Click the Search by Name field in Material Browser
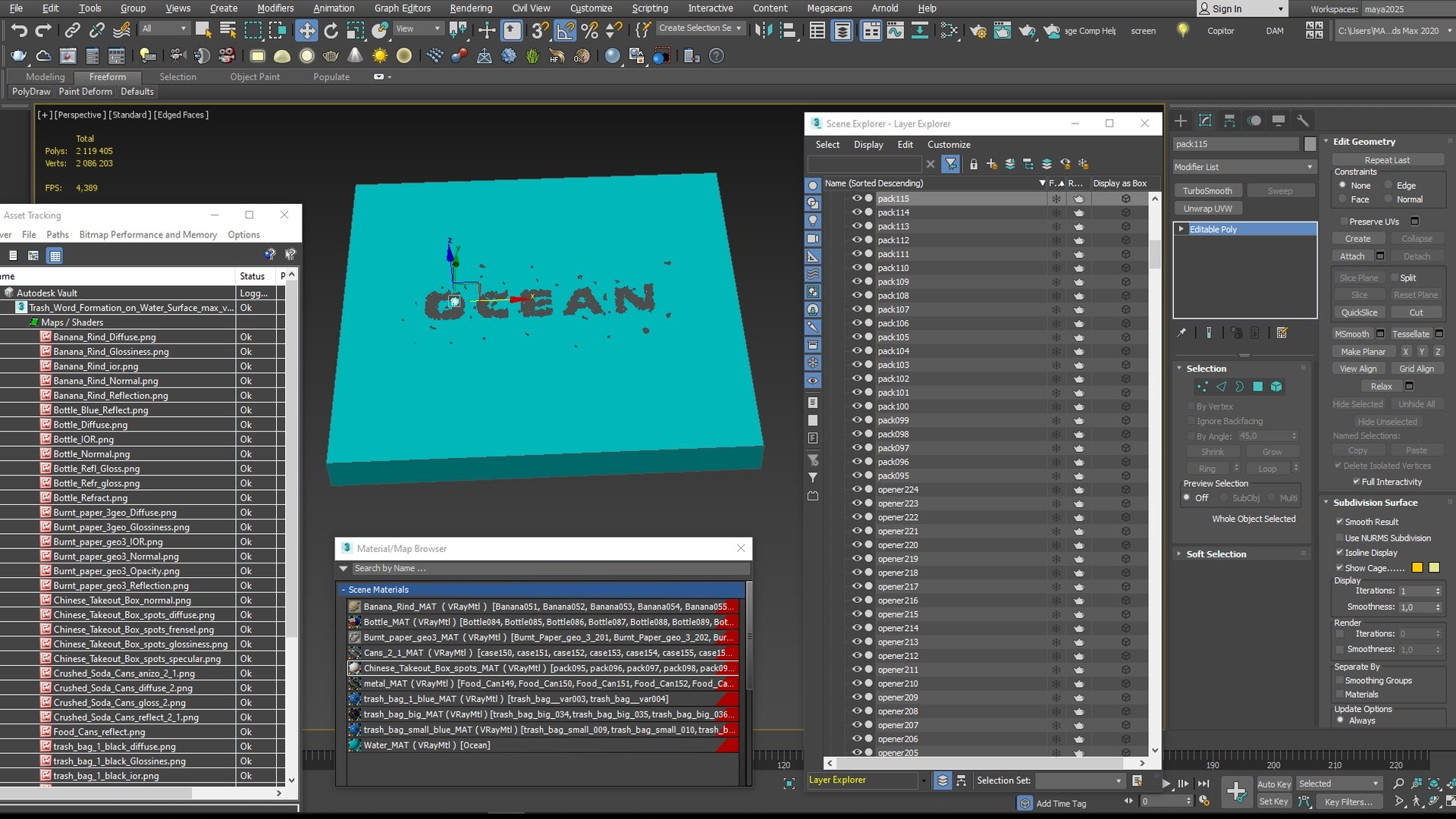 coord(551,568)
